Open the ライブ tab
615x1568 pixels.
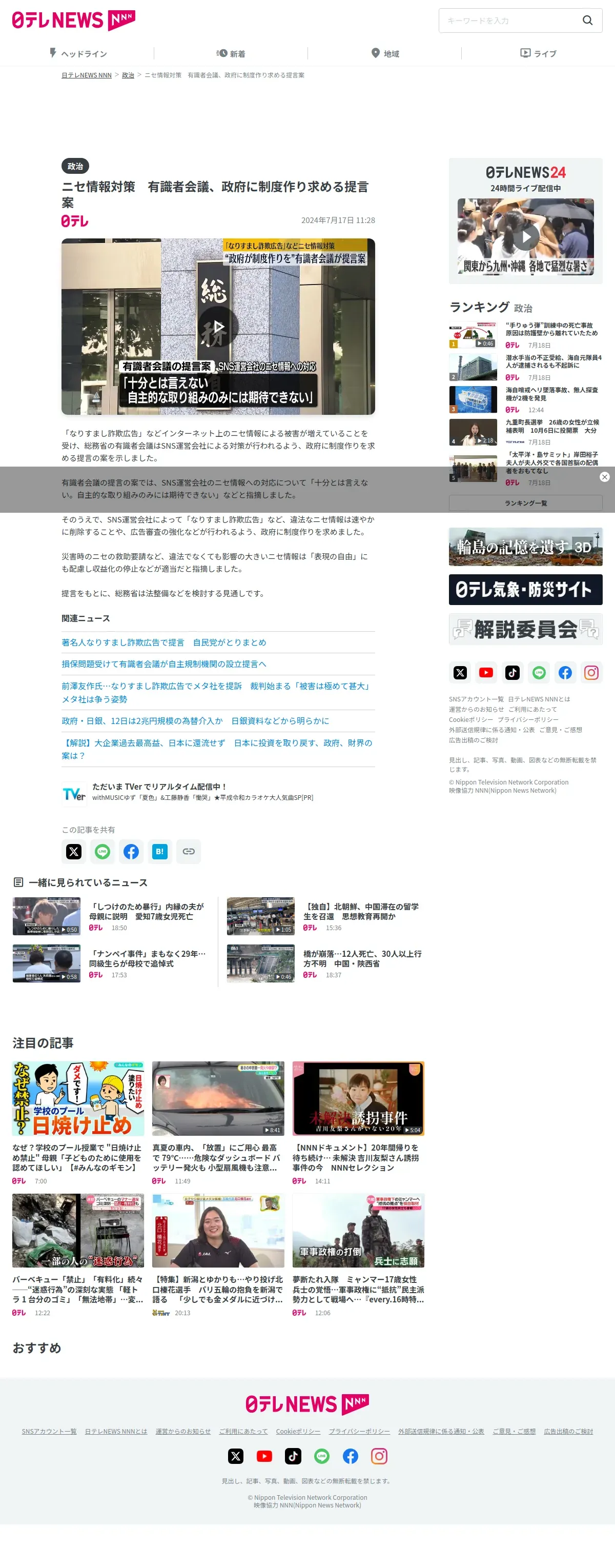click(538, 53)
